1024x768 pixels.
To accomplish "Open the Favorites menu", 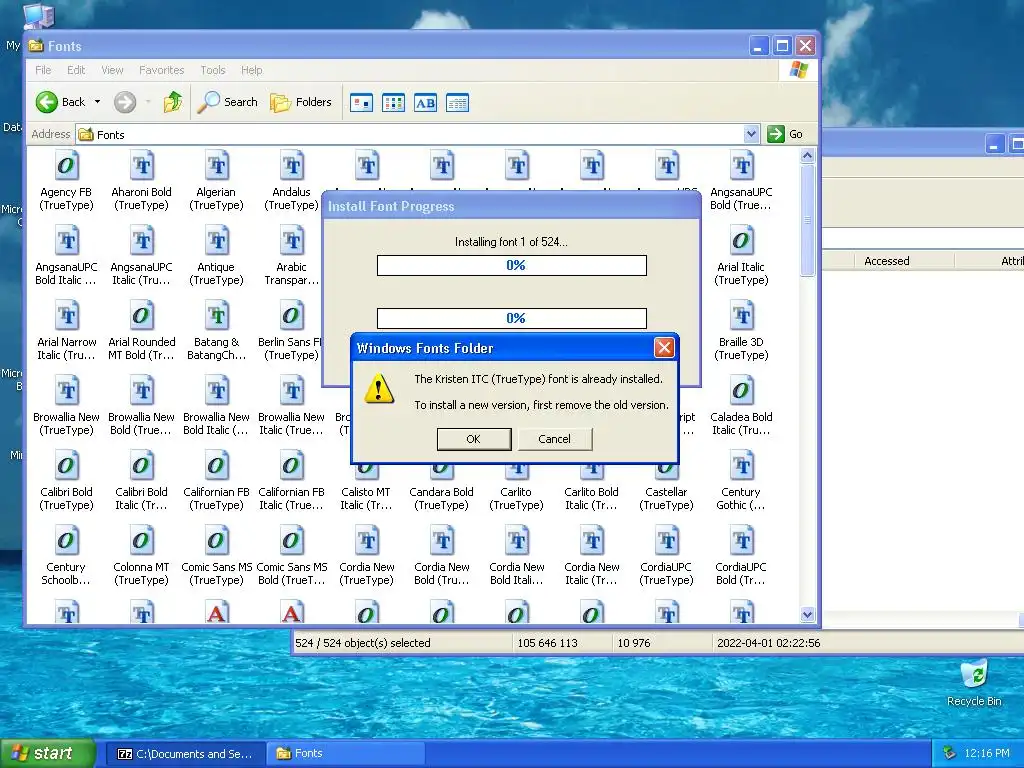I will click(x=161, y=70).
